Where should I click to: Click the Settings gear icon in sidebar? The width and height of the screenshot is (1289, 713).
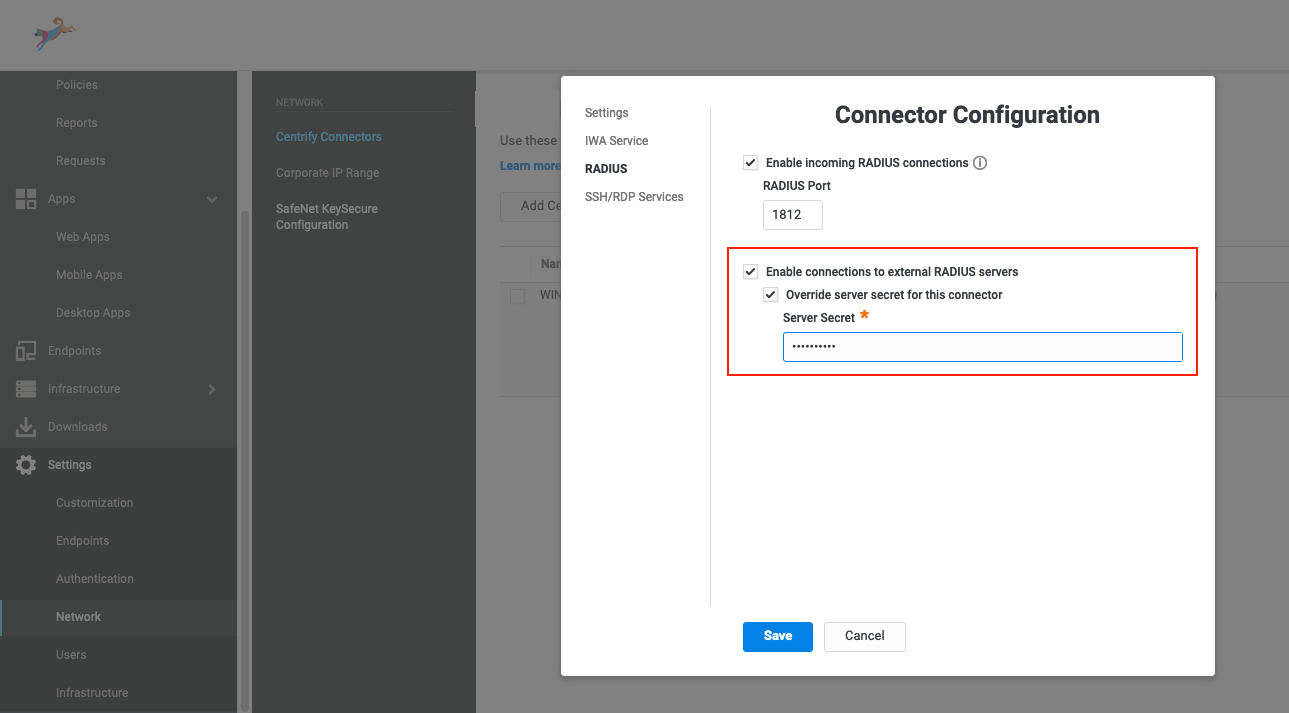(x=25, y=464)
